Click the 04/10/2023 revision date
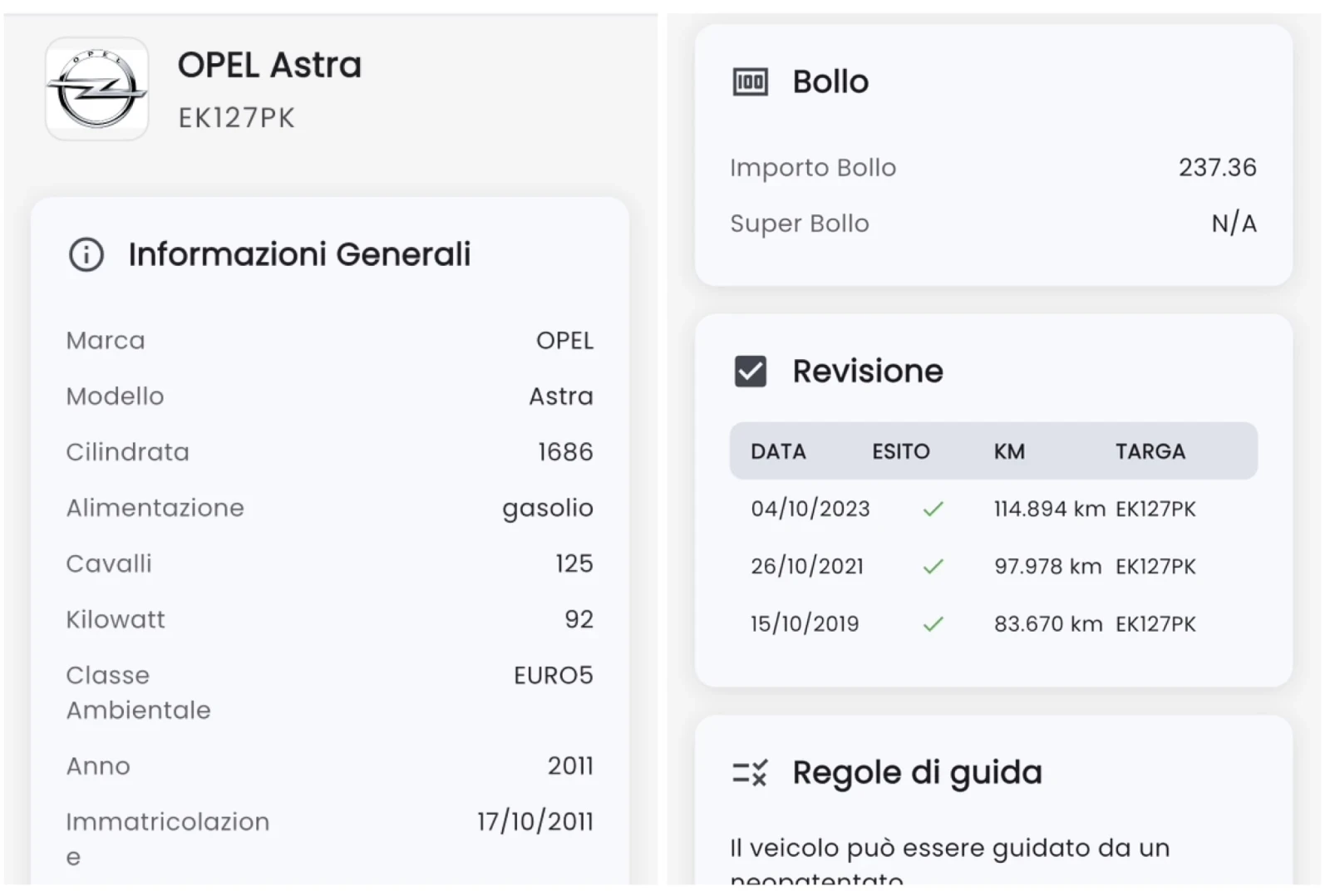This screenshot has height=896, width=1330. point(810,509)
